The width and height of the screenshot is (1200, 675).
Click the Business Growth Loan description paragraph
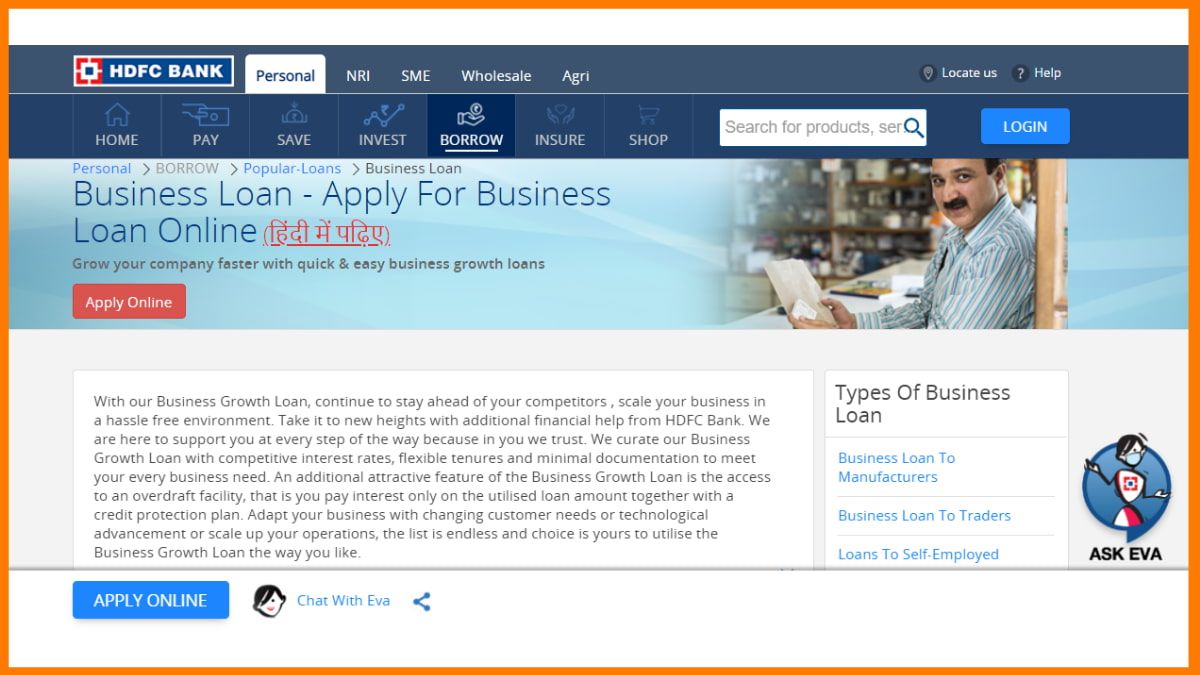433,477
